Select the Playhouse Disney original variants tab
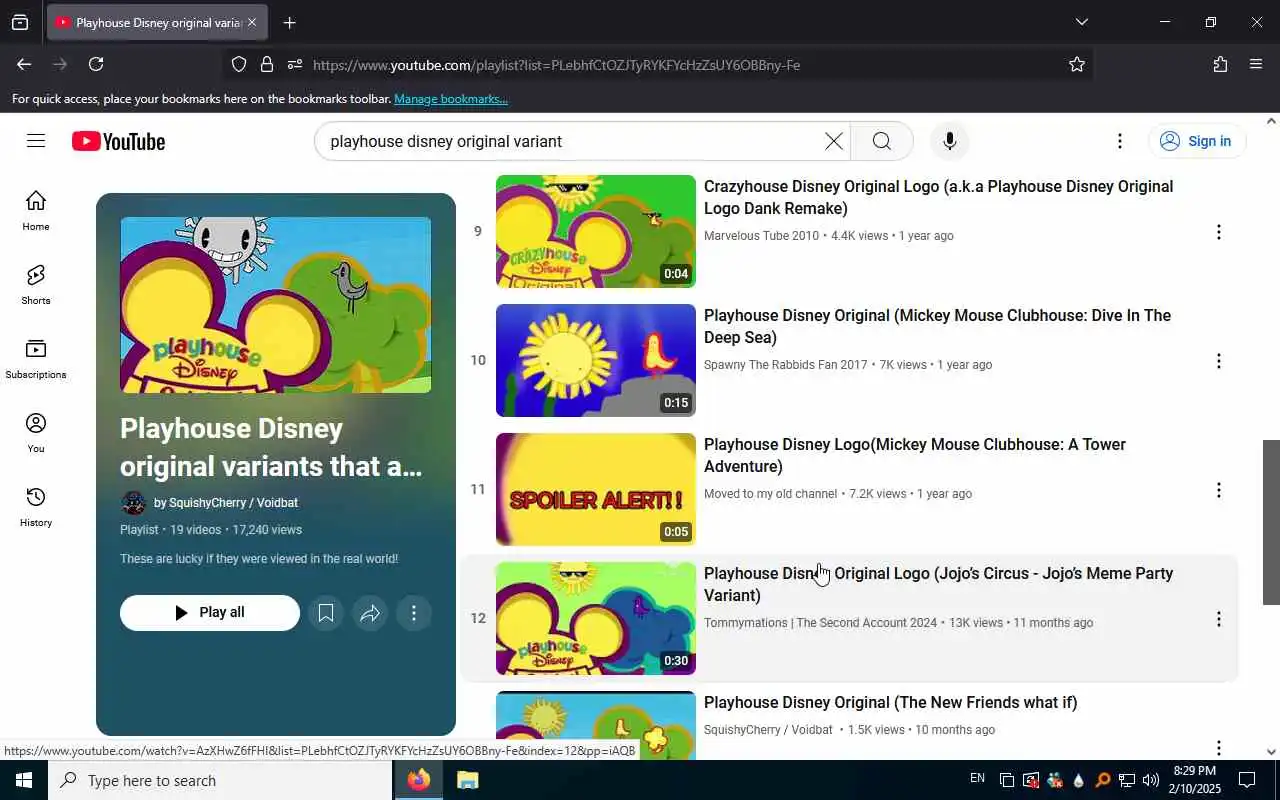 157,22
